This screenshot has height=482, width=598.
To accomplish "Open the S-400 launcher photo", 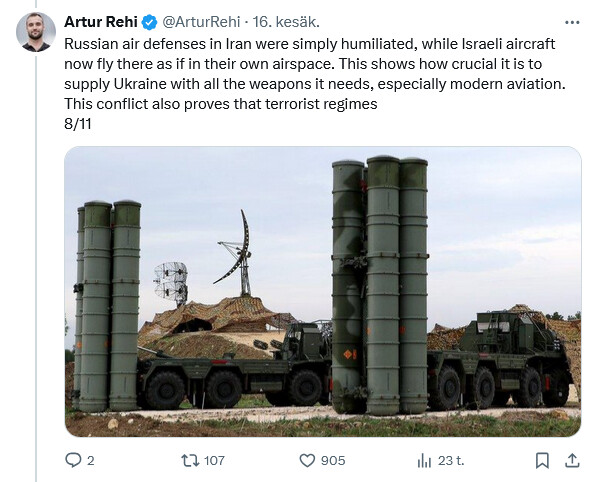I will tap(323, 292).
